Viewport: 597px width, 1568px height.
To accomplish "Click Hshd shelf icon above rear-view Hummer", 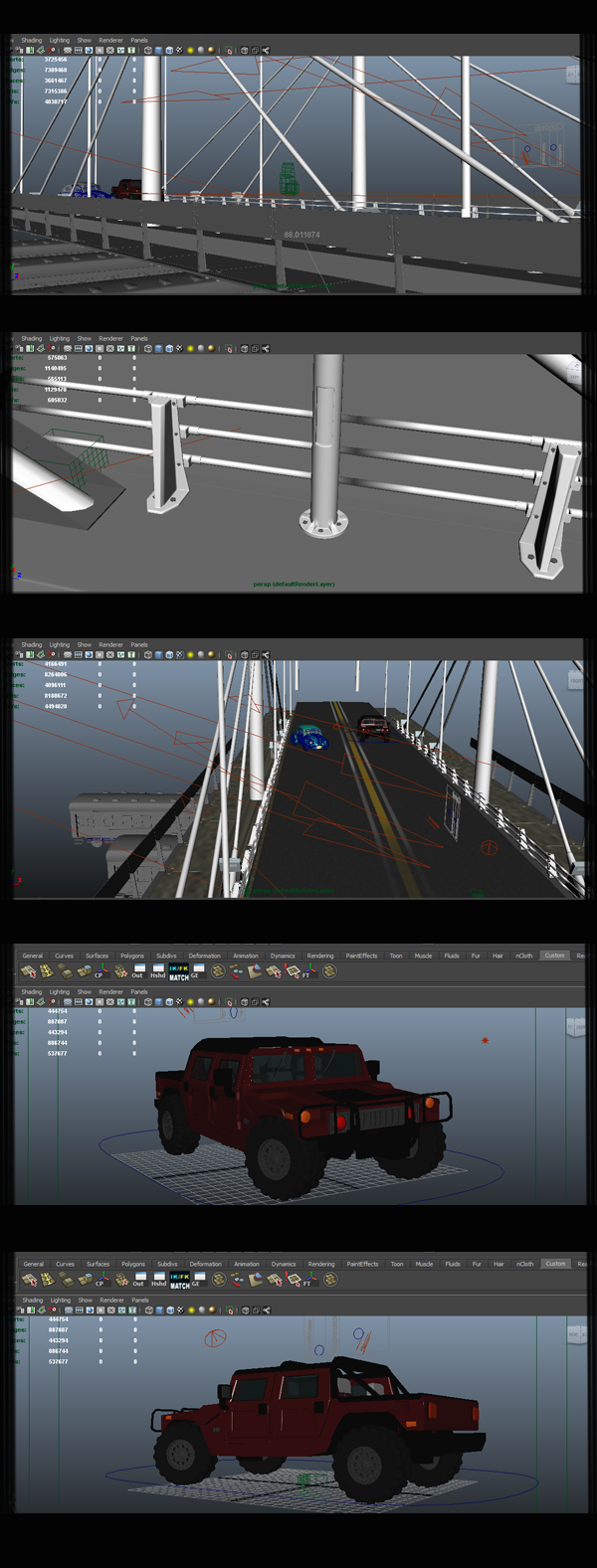I will pyautogui.click(x=158, y=1279).
